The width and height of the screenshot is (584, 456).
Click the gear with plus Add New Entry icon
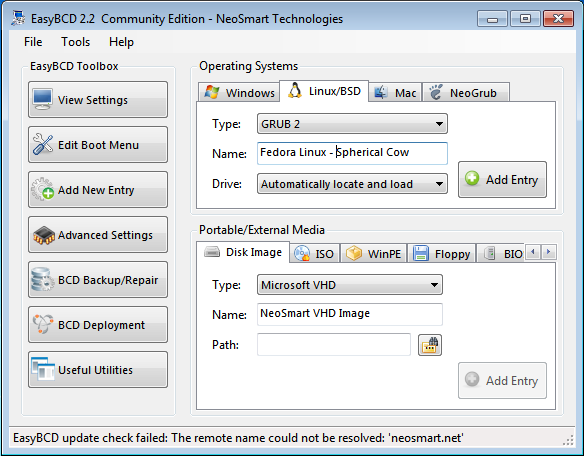(x=42, y=189)
